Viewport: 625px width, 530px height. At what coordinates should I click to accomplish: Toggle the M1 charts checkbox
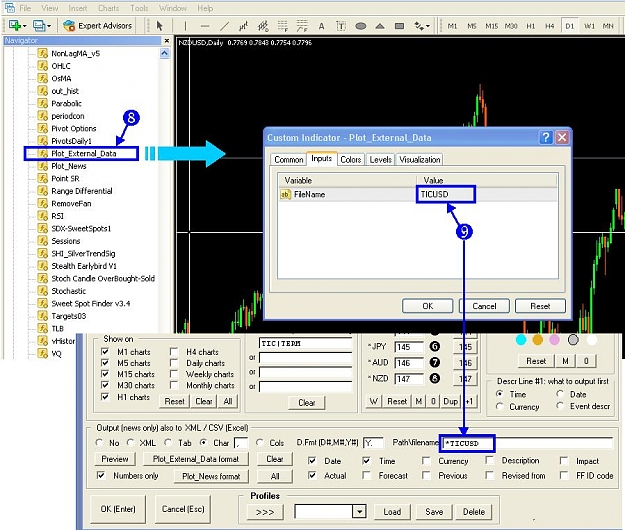click(105, 352)
